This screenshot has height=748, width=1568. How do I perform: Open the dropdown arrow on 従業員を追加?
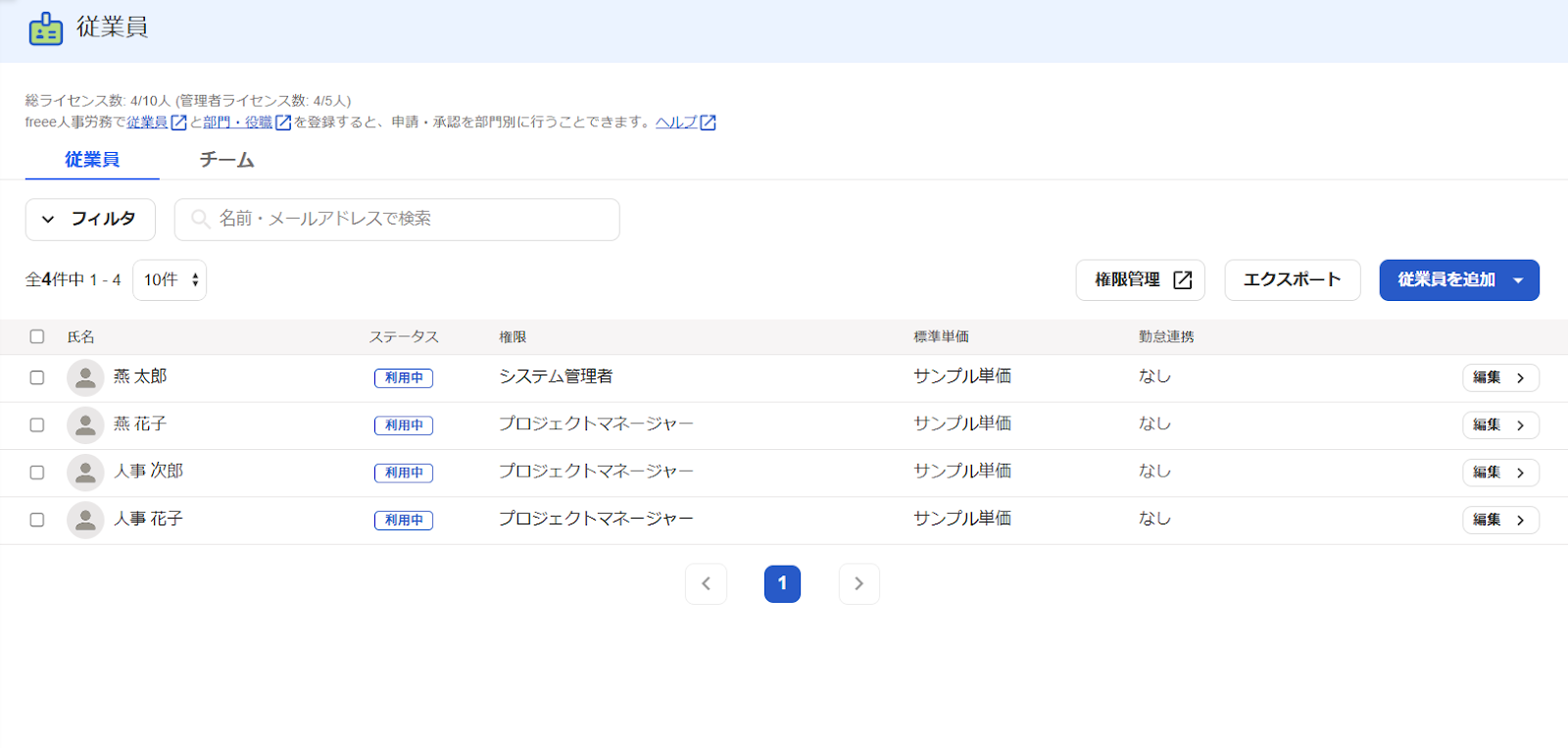click(x=1518, y=280)
